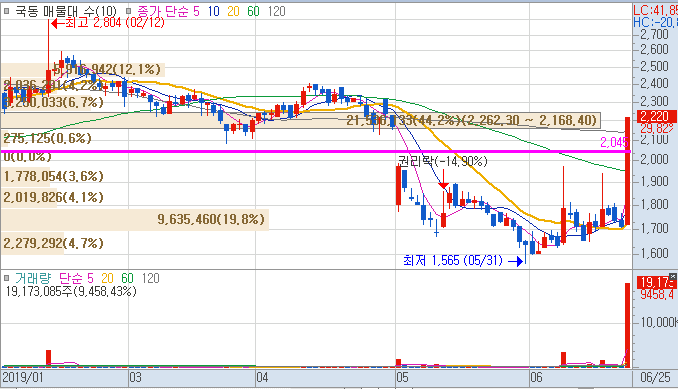The image size is (678, 389).
Task: Click the 21,506,133(44.2%) volume profile bar
Action: pos(300,120)
